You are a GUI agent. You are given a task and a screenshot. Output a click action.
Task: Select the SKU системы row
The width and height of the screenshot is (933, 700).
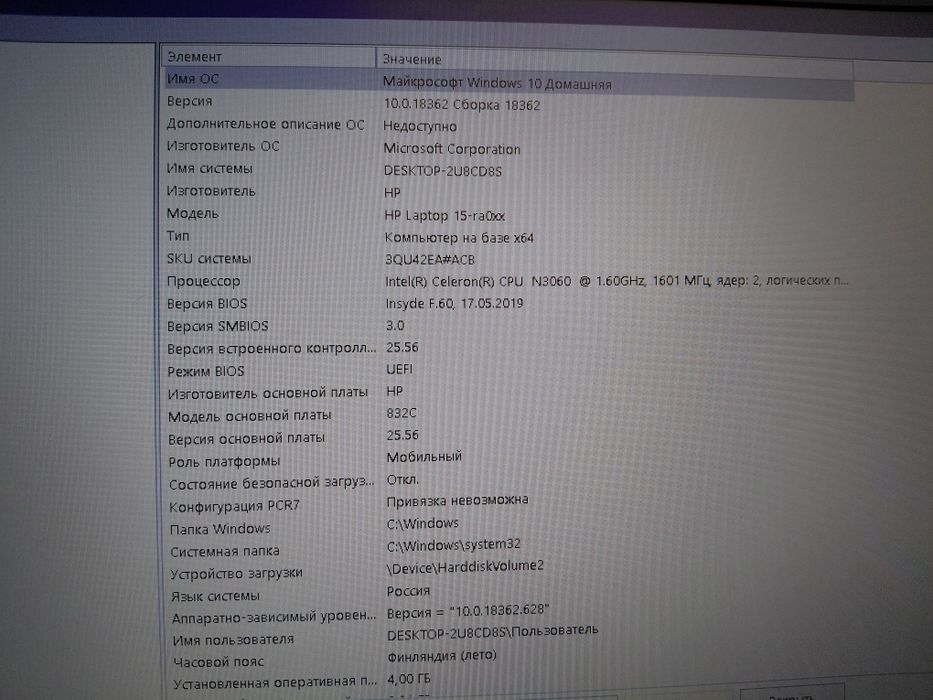[209, 258]
